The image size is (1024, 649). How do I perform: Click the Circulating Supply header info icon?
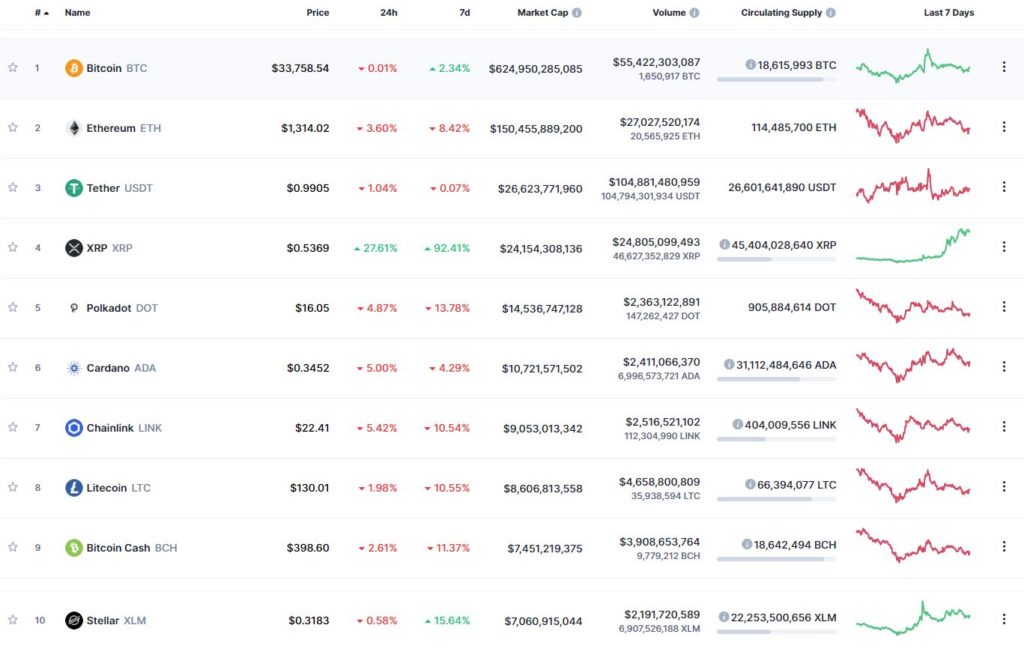(831, 12)
